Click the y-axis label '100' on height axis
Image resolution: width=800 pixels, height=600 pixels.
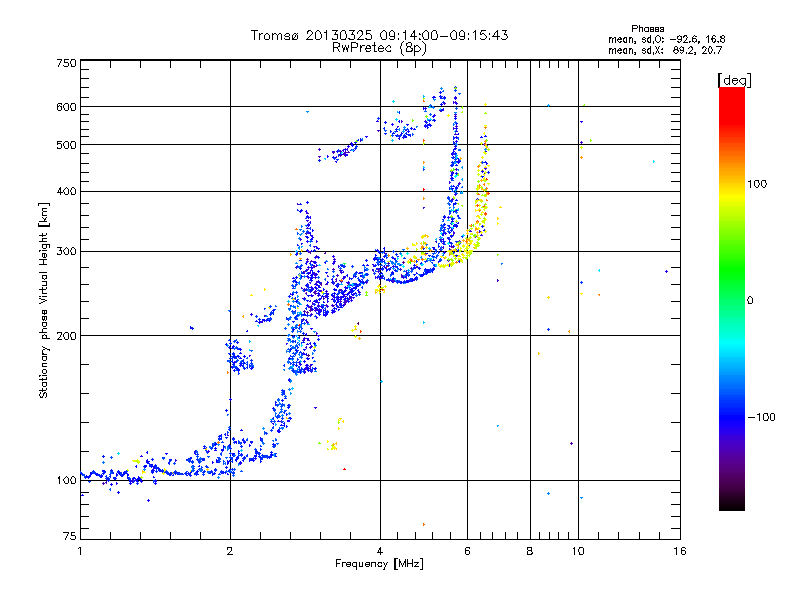tap(66, 481)
